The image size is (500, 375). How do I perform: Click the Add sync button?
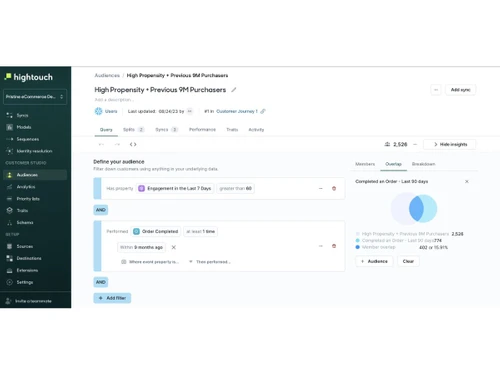[x=461, y=90]
